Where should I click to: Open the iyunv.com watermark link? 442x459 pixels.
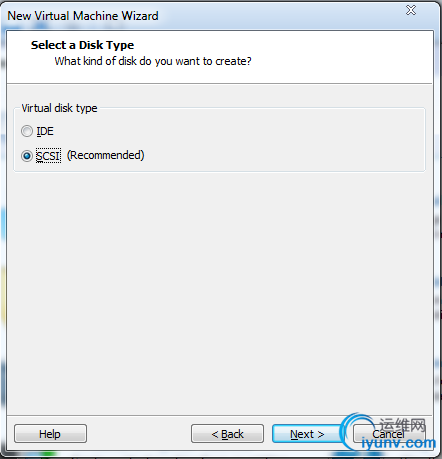[x=399, y=444]
